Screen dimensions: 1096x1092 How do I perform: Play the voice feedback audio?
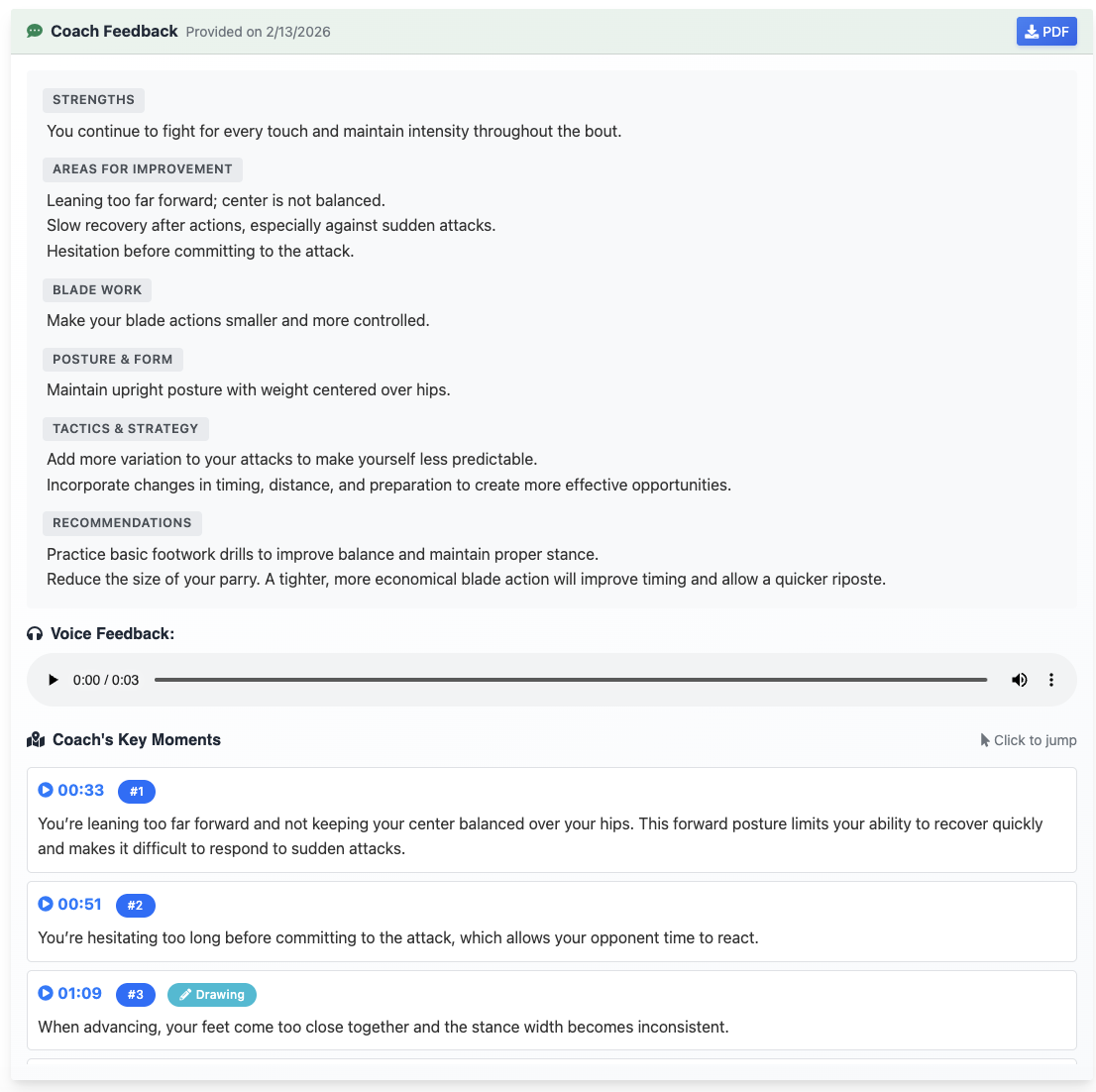[x=54, y=680]
